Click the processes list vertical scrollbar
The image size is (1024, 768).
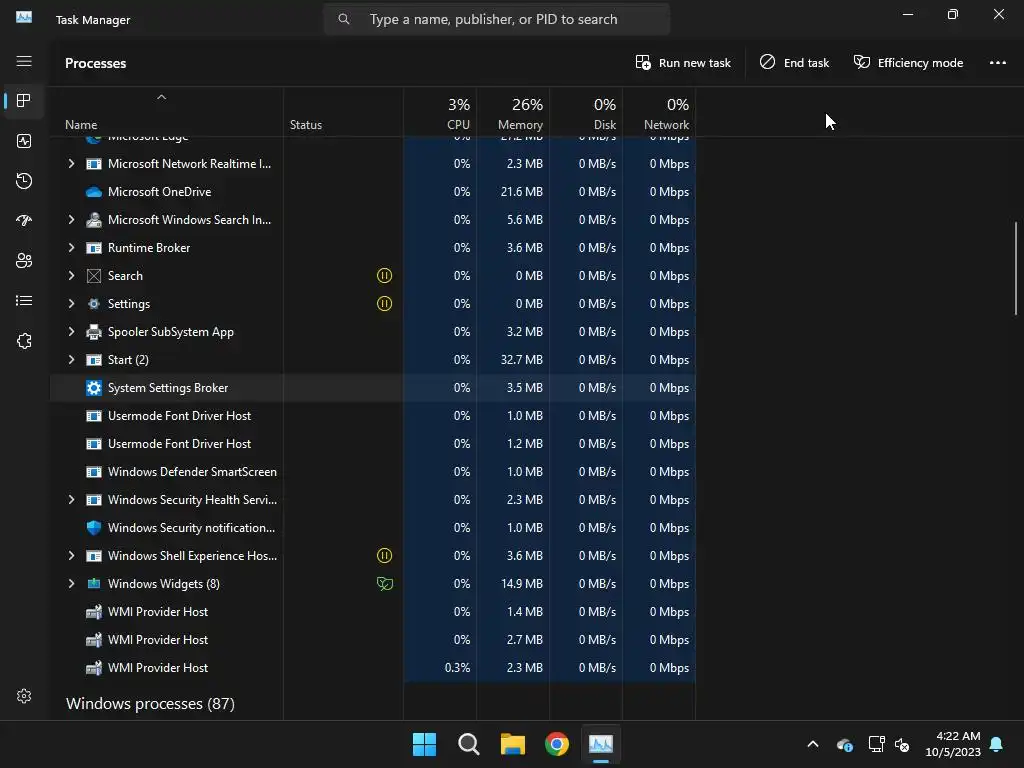1016,269
